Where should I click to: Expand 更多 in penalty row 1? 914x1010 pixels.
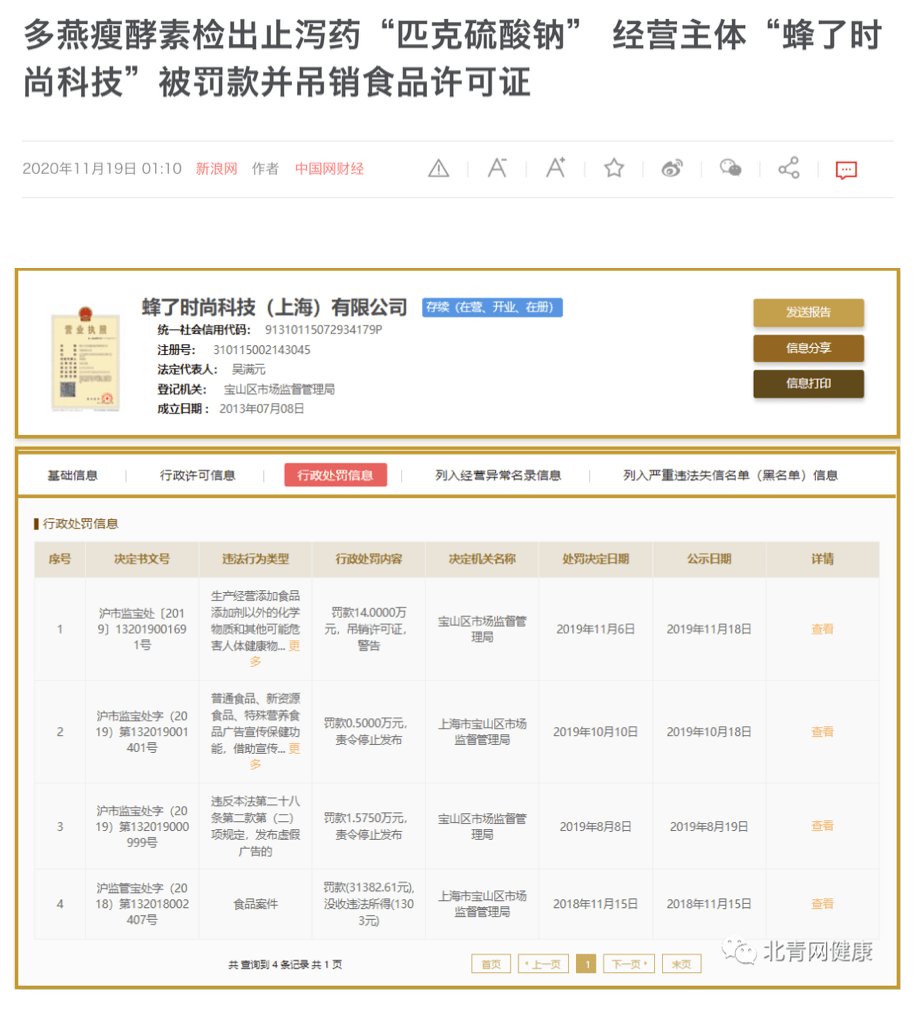(x=275, y=653)
